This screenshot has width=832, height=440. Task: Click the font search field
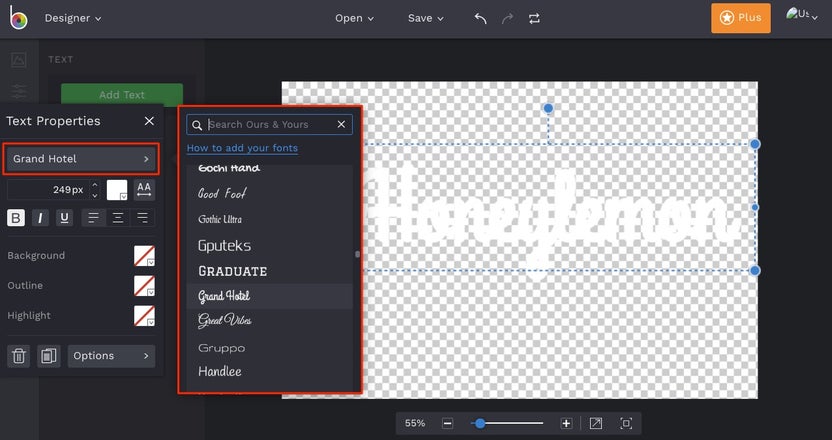[x=271, y=125]
